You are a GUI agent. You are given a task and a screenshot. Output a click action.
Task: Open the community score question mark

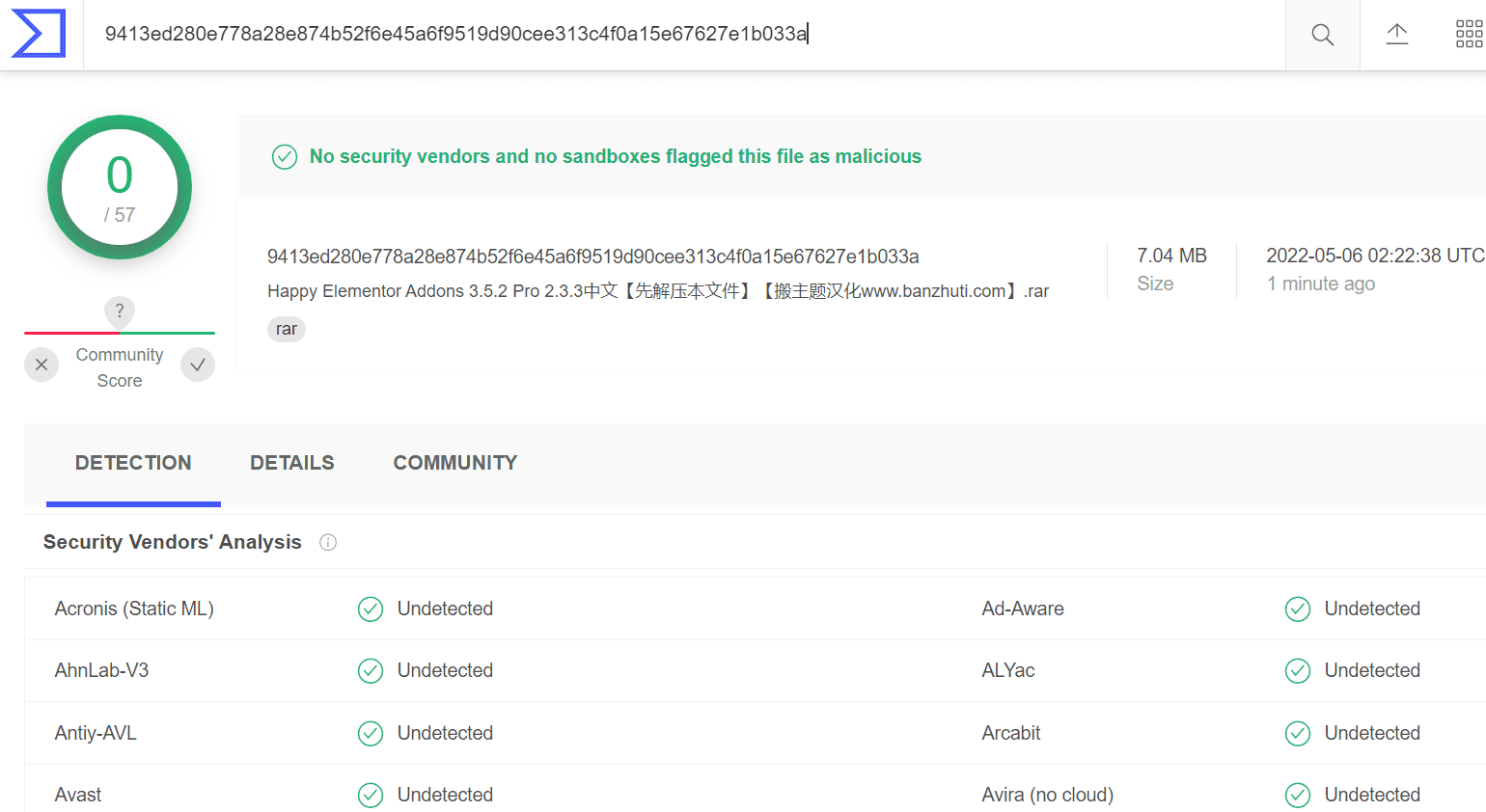point(120,311)
